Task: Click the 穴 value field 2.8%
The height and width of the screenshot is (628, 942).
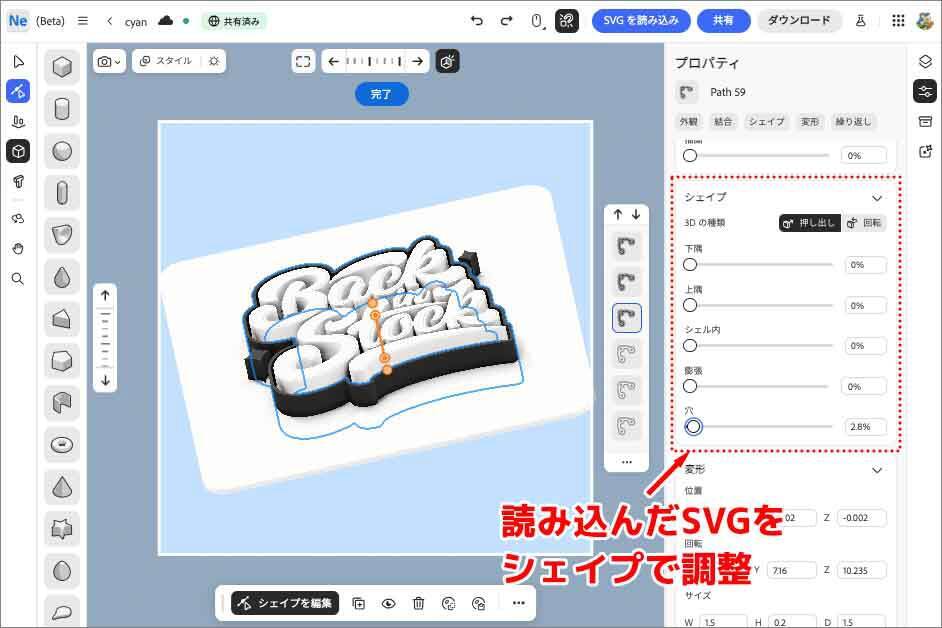Action: (864, 427)
